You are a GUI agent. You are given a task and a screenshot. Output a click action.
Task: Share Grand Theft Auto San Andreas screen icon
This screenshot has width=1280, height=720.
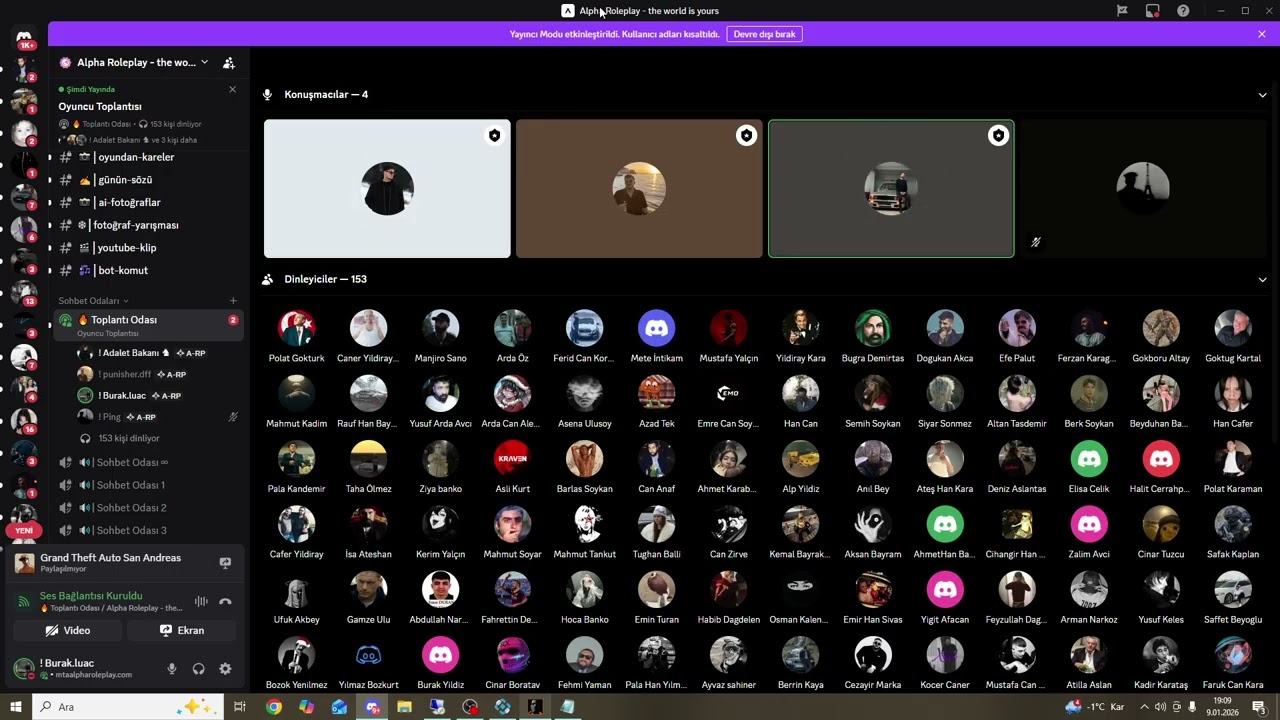[225, 563]
